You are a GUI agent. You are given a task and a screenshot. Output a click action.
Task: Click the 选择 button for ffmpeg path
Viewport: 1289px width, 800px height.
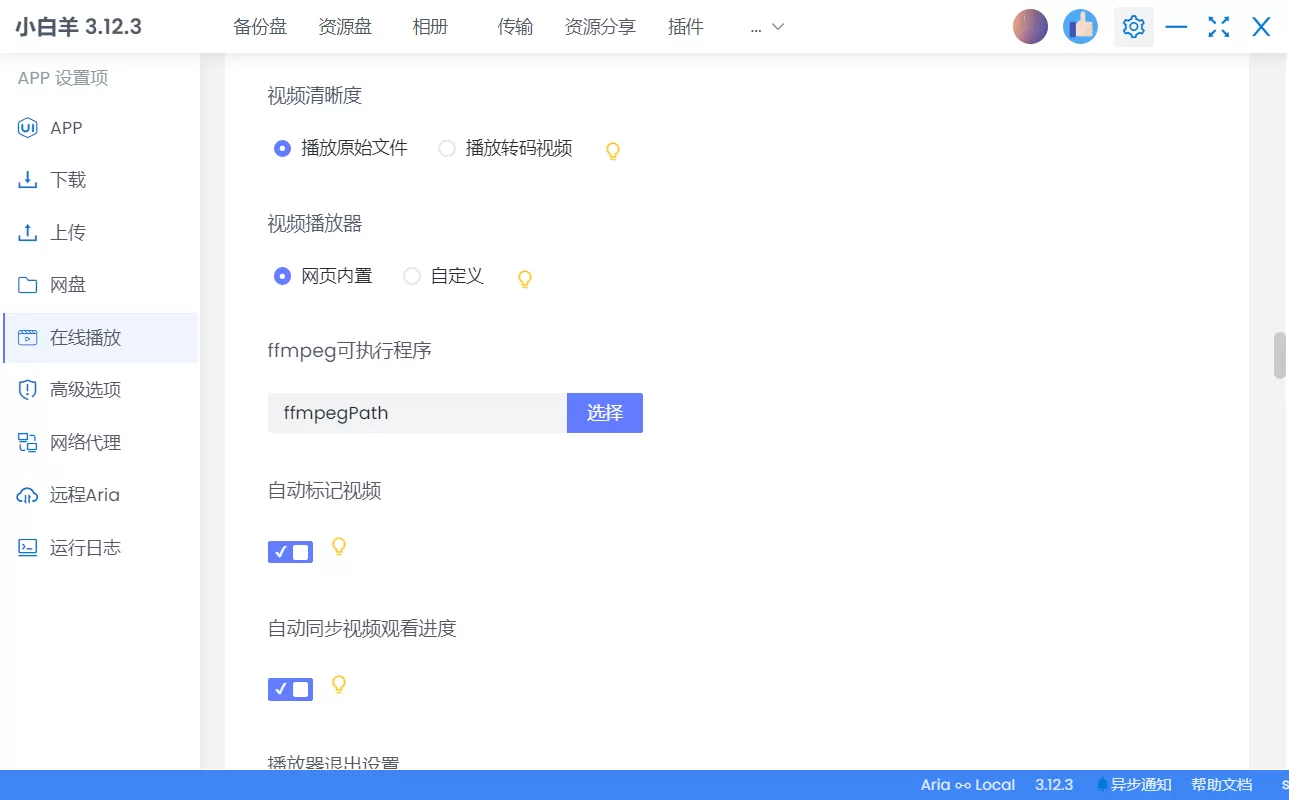pos(604,412)
